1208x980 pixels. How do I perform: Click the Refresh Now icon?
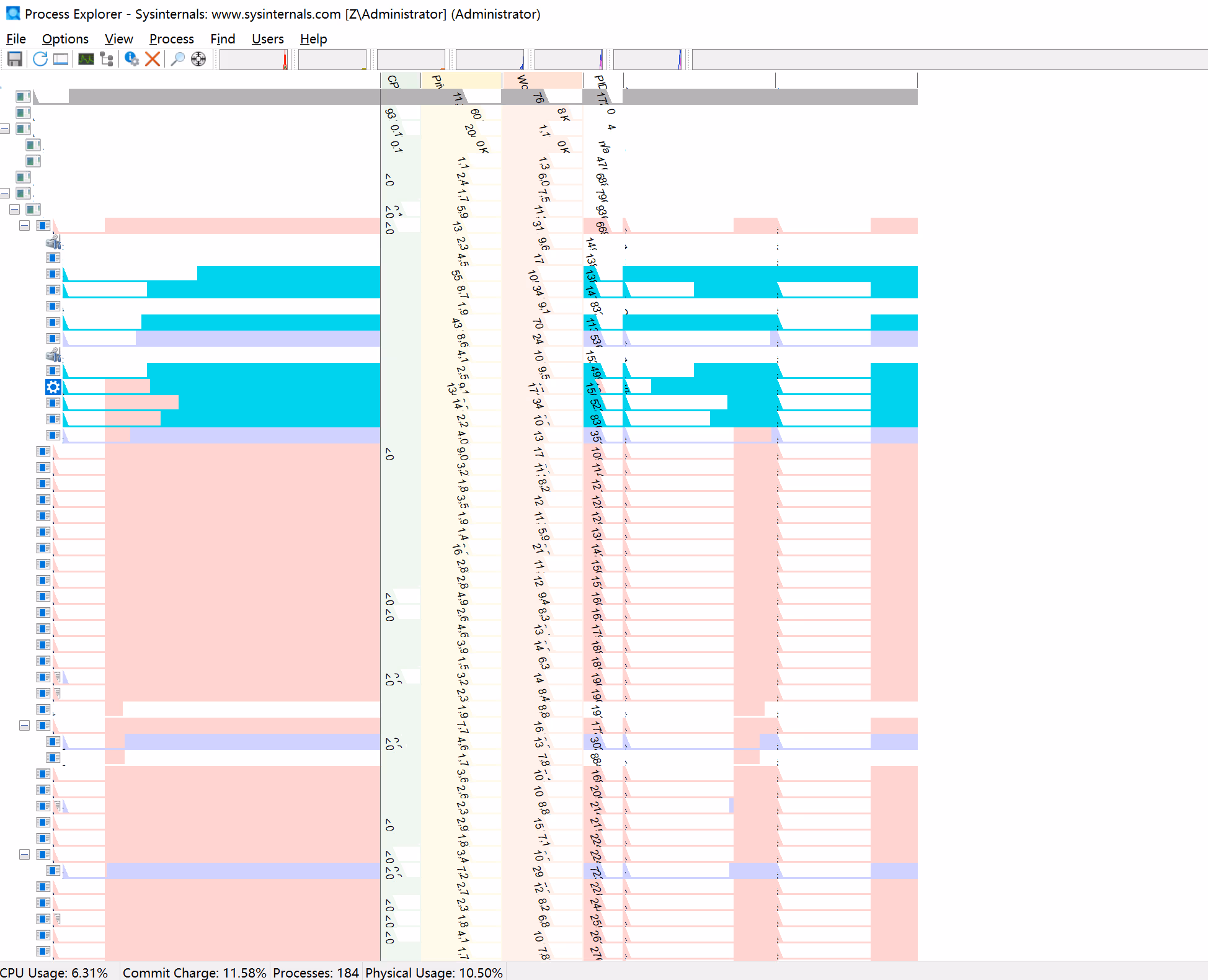pos(40,59)
